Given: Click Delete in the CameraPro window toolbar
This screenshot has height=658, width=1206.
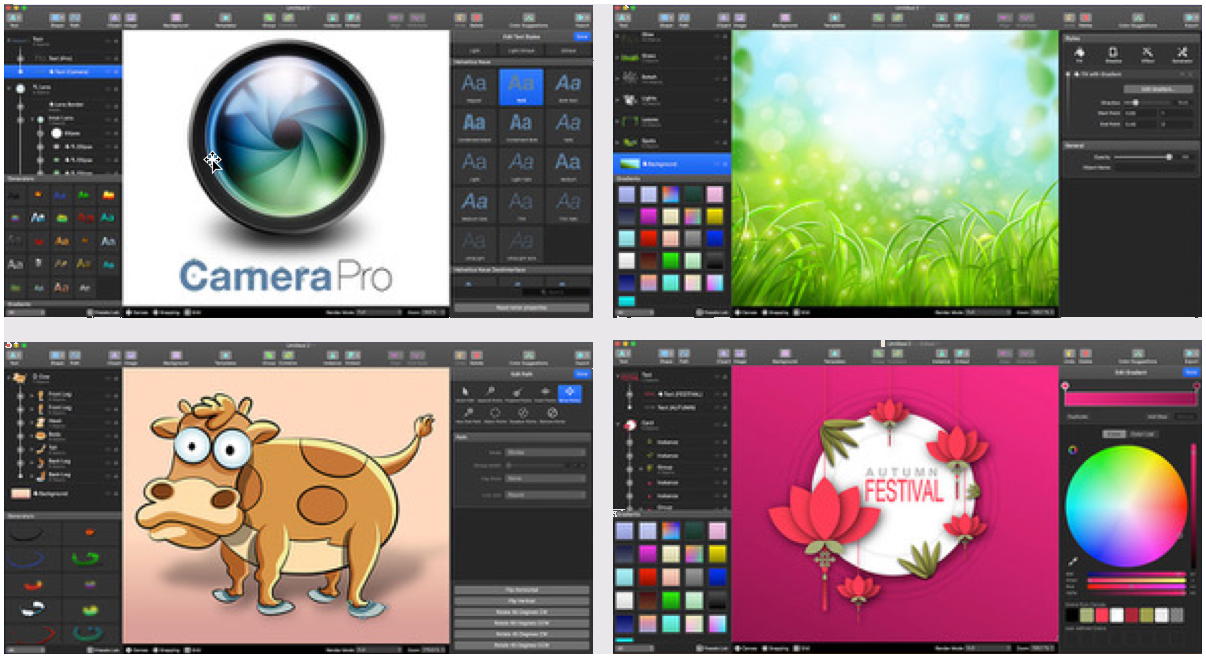Looking at the screenshot, I should click(x=476, y=20).
